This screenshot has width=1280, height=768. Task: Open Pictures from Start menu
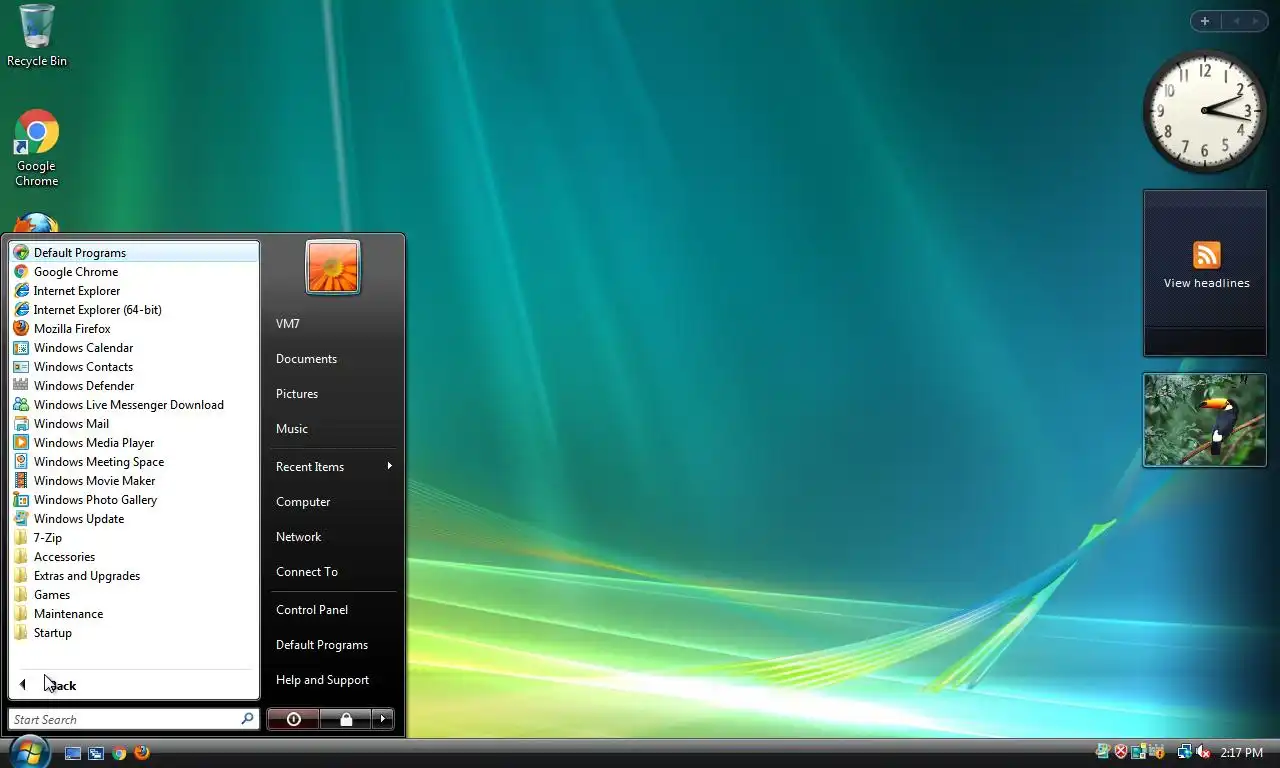tap(333, 394)
